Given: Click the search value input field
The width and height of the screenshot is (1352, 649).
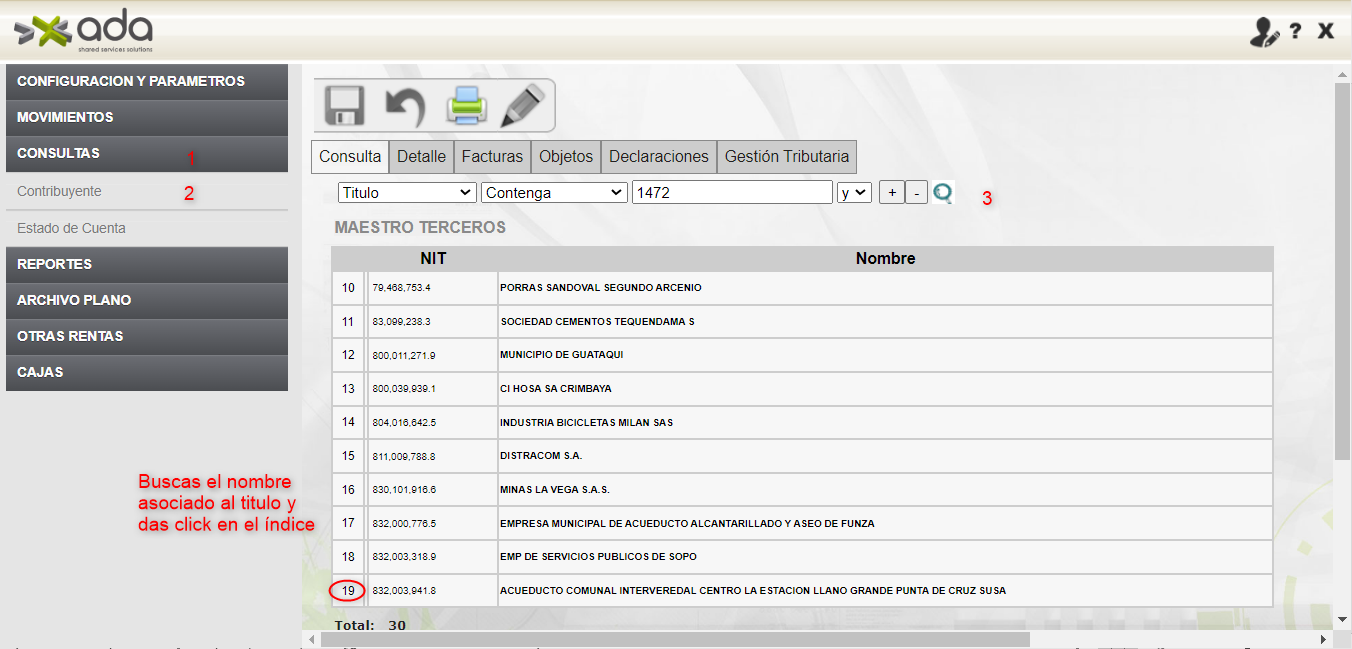Looking at the screenshot, I should tap(731, 192).
